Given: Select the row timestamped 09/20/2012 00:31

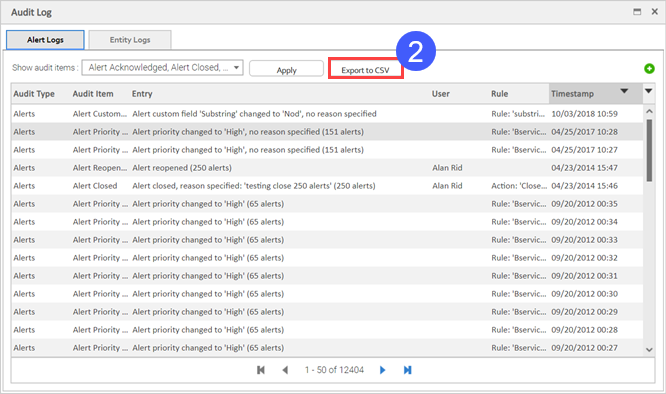Looking at the screenshot, I should (327, 276).
